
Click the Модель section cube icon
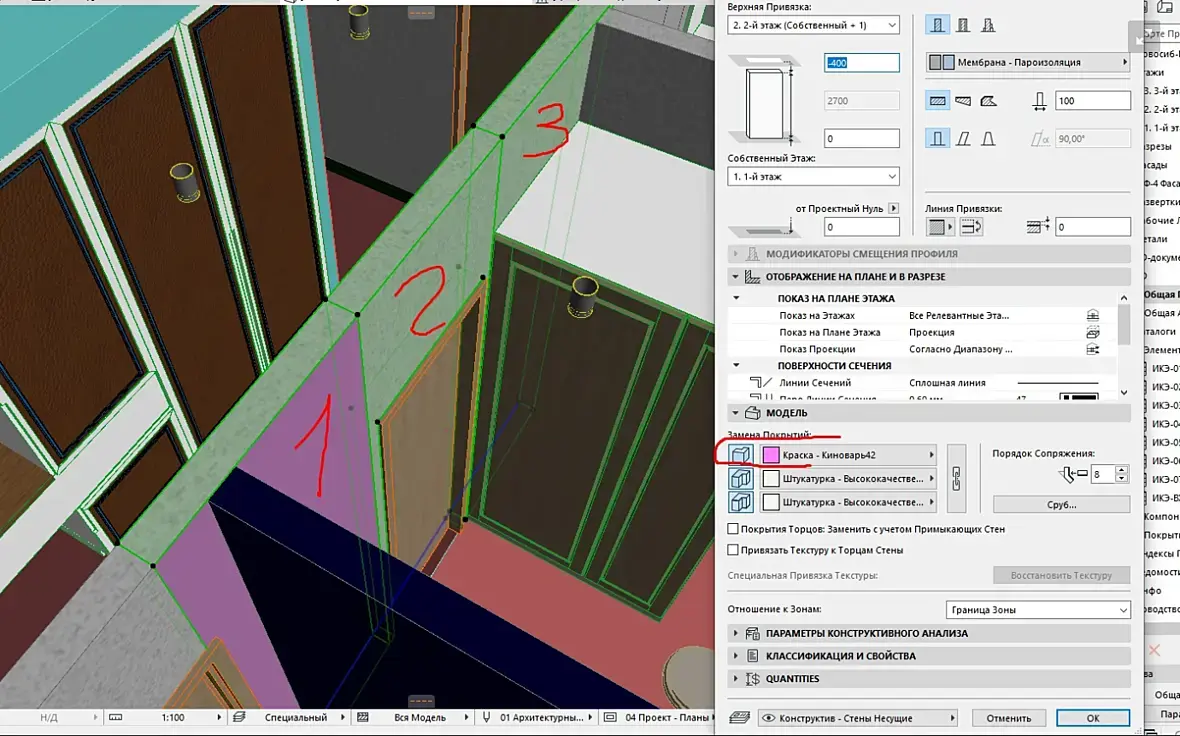[x=753, y=413]
